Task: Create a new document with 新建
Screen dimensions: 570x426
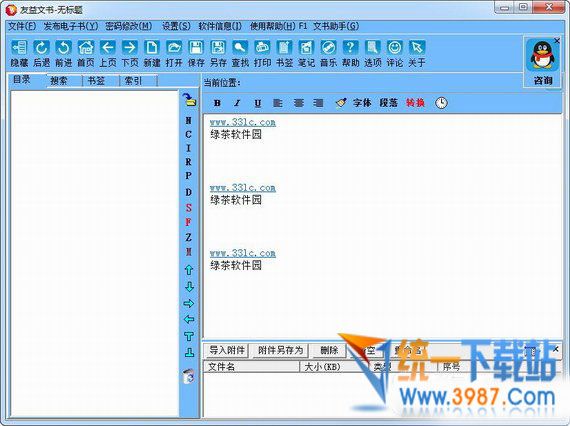Action: tap(152, 53)
